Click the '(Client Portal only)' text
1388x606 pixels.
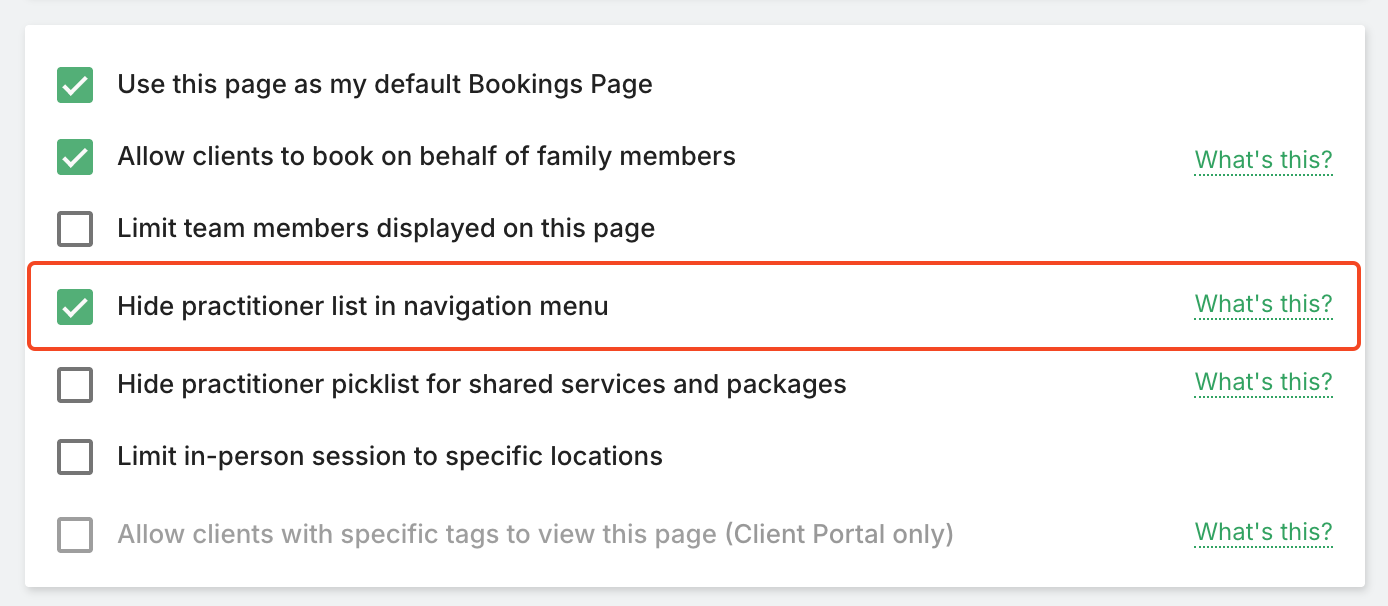tap(839, 534)
